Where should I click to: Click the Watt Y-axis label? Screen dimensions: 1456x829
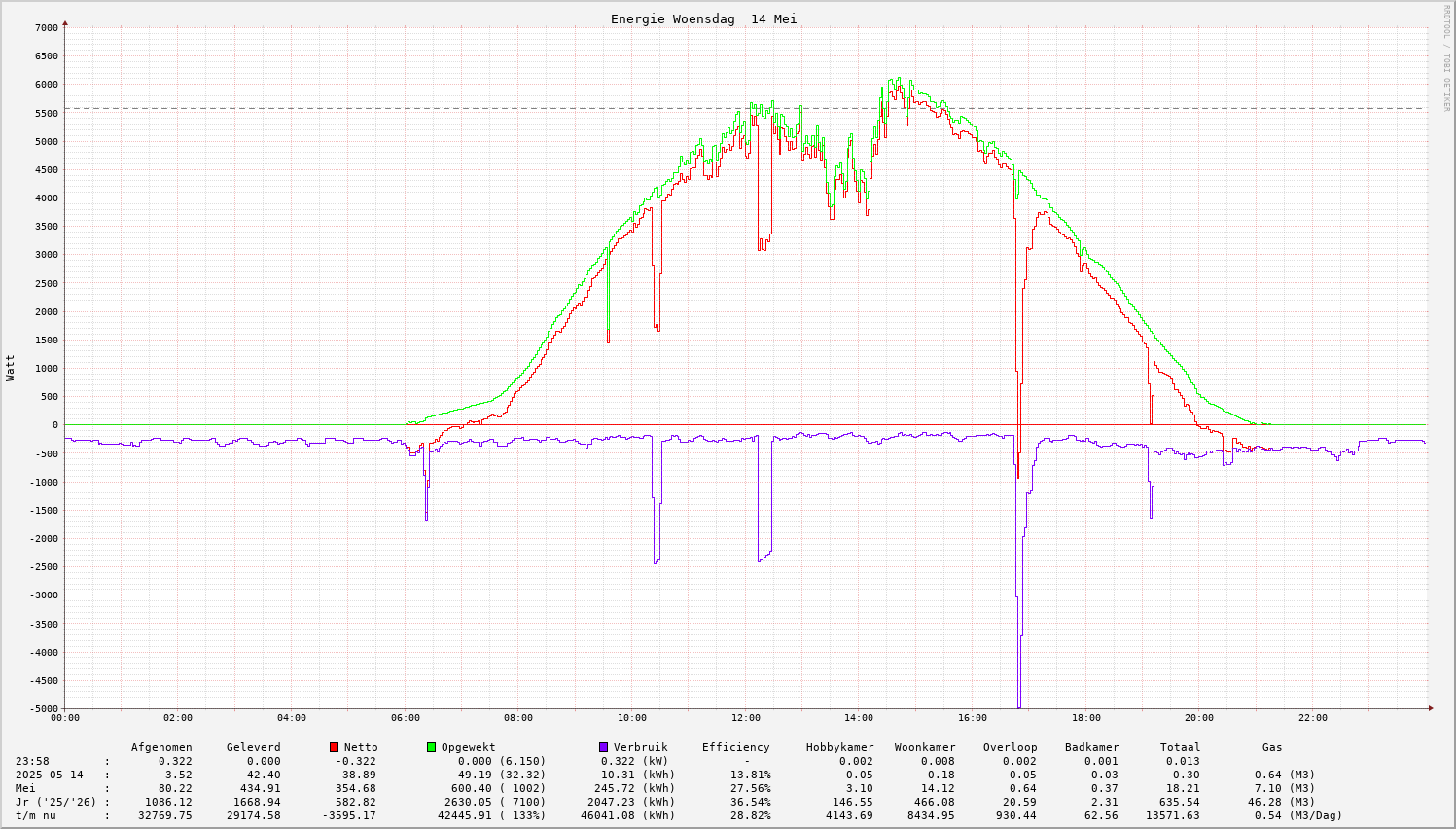coord(11,368)
